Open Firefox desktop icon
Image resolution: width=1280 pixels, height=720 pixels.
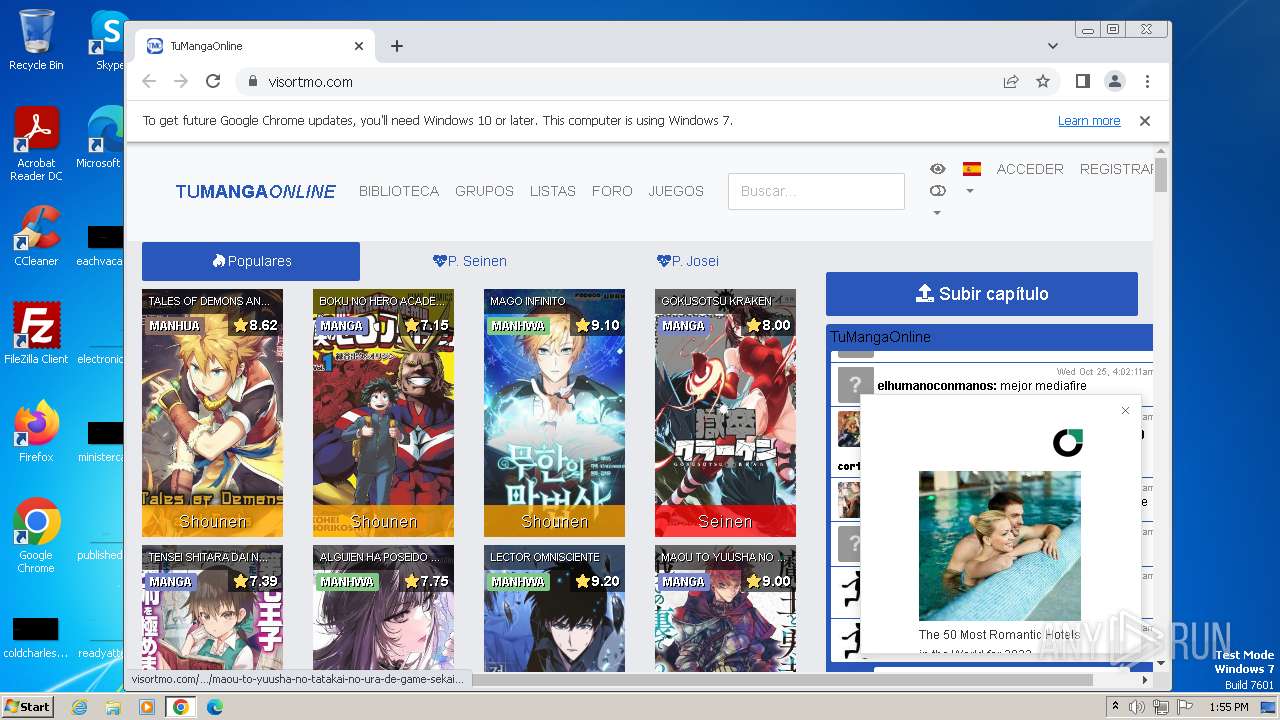[36, 432]
